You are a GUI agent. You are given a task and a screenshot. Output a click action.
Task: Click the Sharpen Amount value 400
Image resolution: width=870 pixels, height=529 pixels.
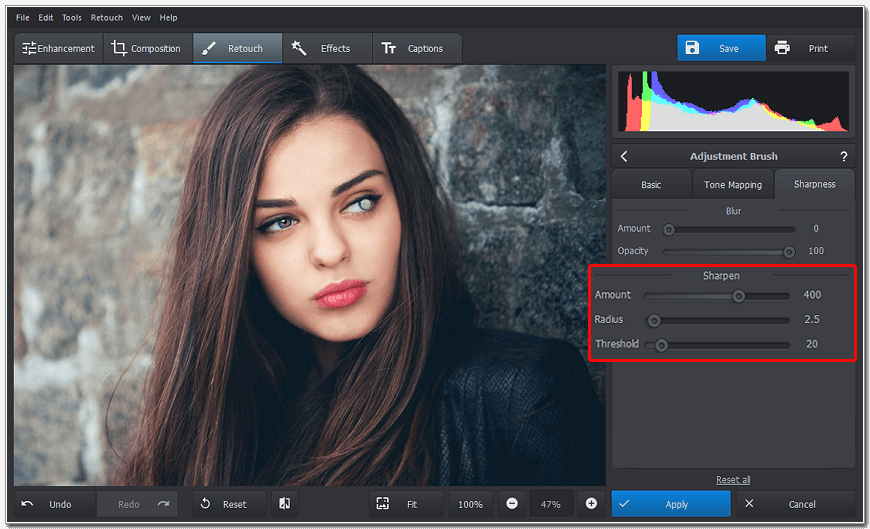click(812, 295)
